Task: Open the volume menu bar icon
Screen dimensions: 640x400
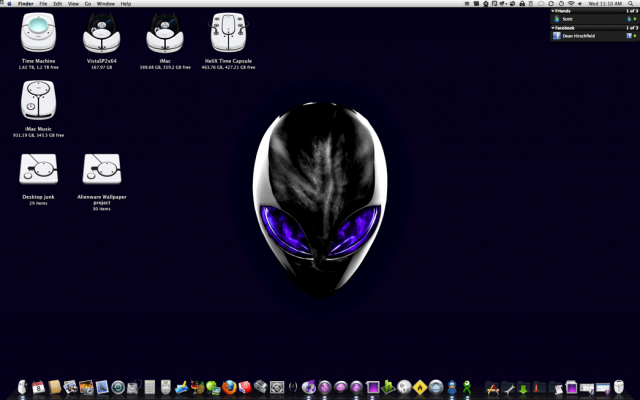Action: pos(580,4)
